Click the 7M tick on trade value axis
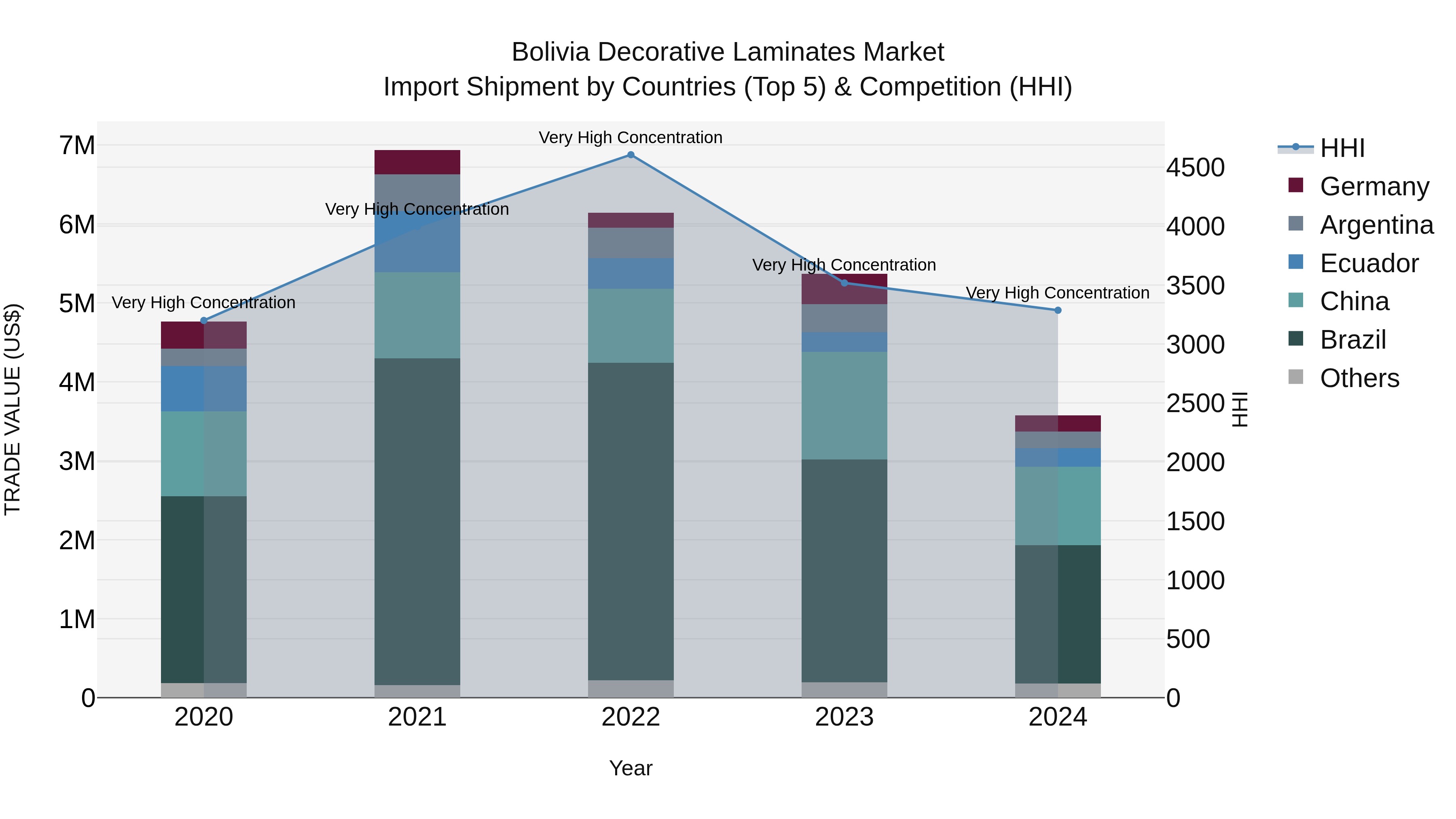This screenshot has width=1456, height=819. tap(77, 145)
